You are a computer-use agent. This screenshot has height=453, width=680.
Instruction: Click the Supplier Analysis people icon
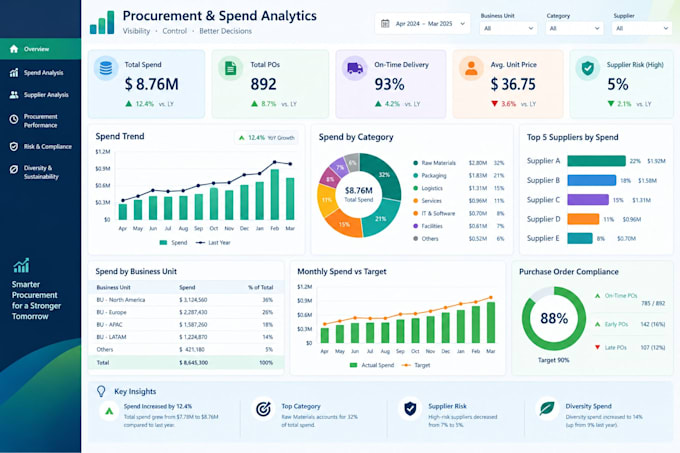(14, 95)
